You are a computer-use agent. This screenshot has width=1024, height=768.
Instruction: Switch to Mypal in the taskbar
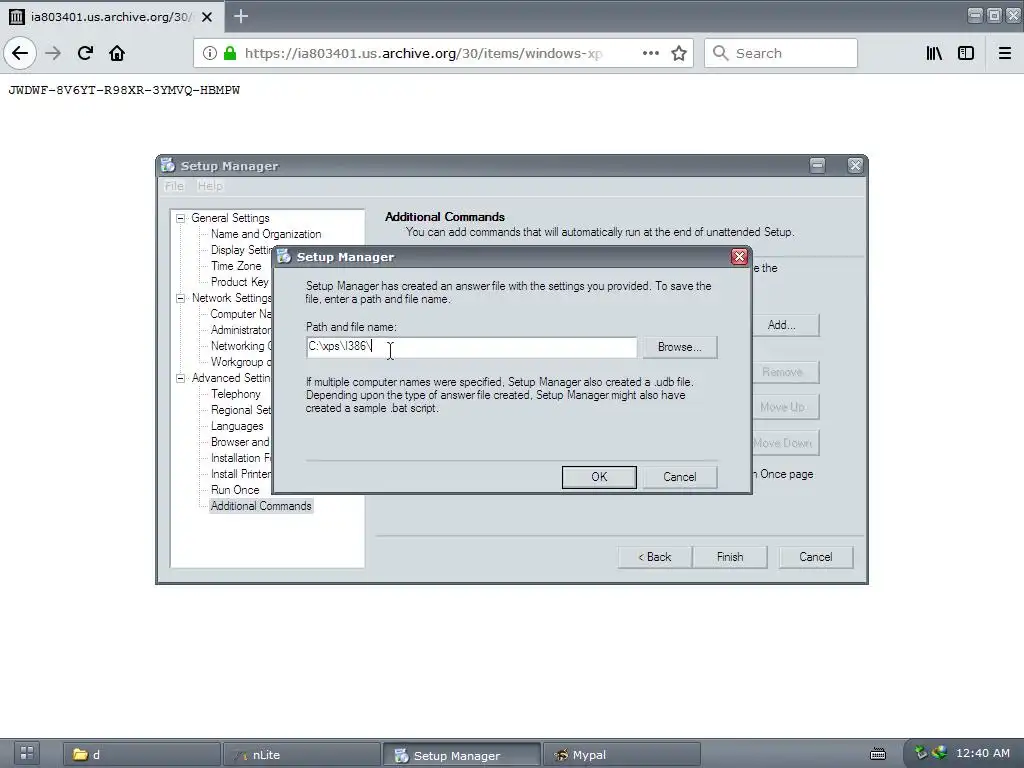[x=622, y=754]
